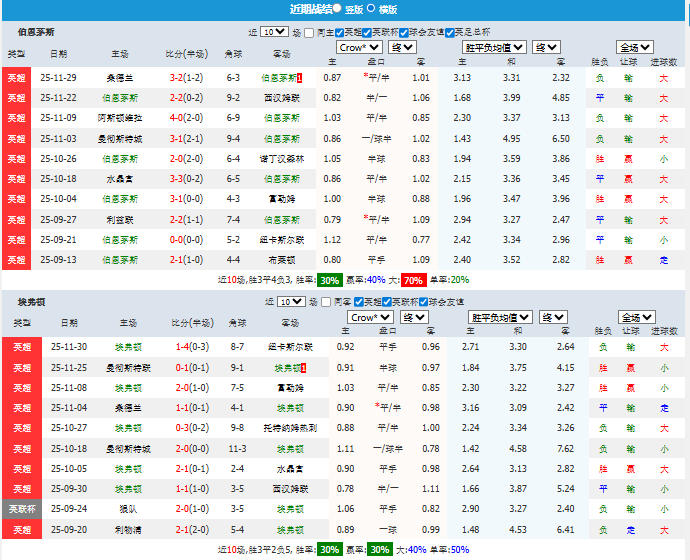
Task: Select the 横版 layout radio button
Action: [x=371, y=9]
